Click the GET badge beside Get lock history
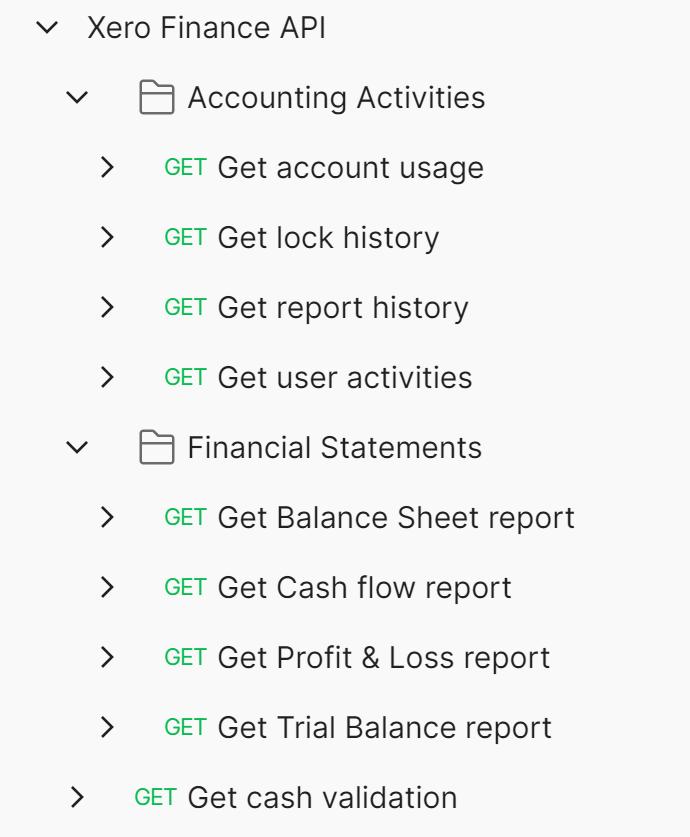 point(185,237)
